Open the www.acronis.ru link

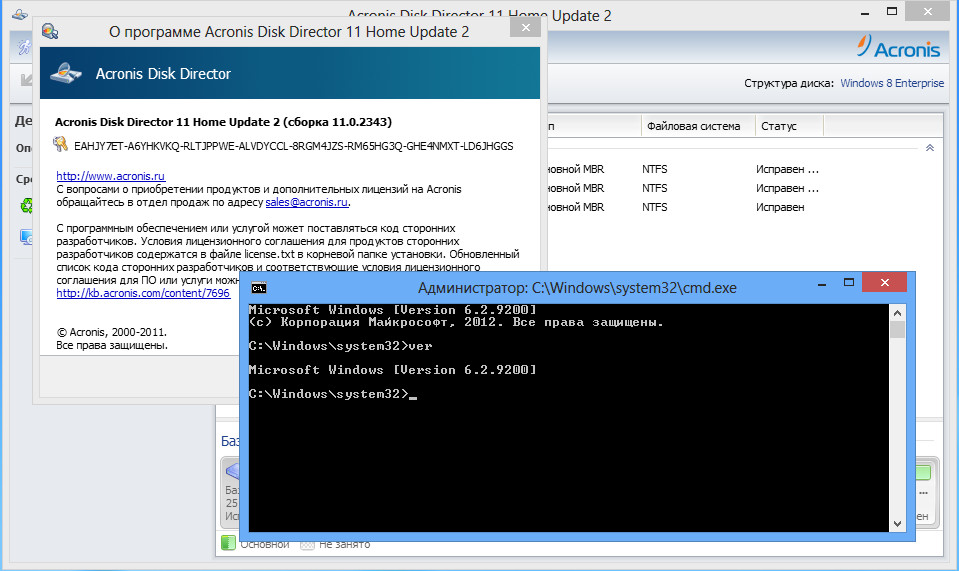click(96, 176)
